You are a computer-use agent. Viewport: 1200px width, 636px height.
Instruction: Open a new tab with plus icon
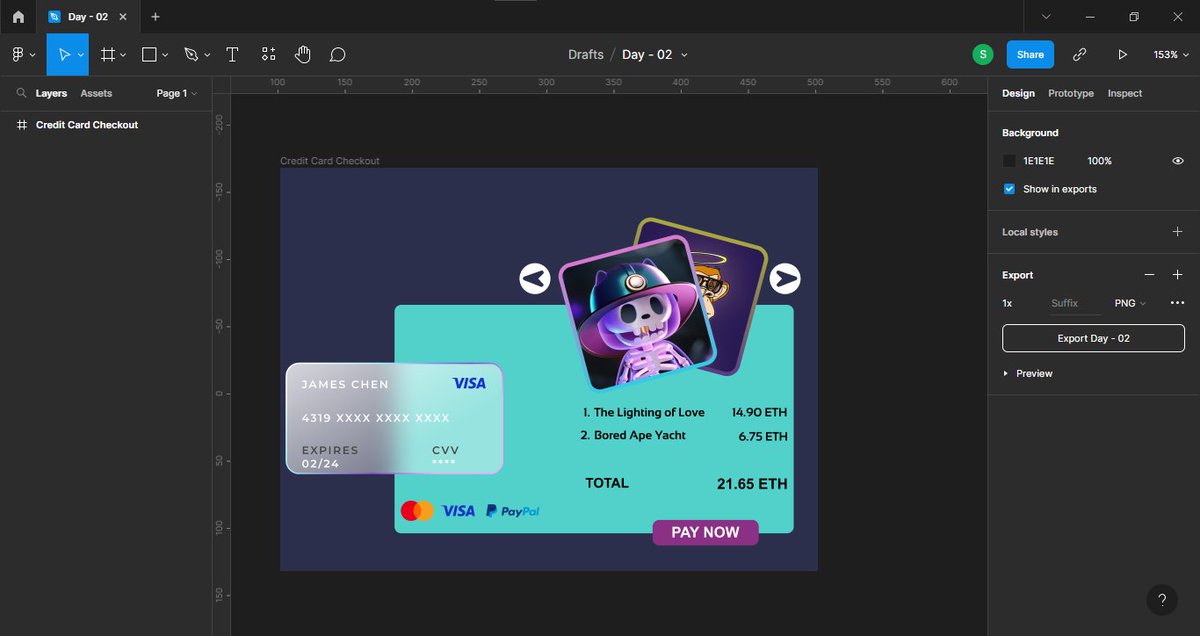155,17
